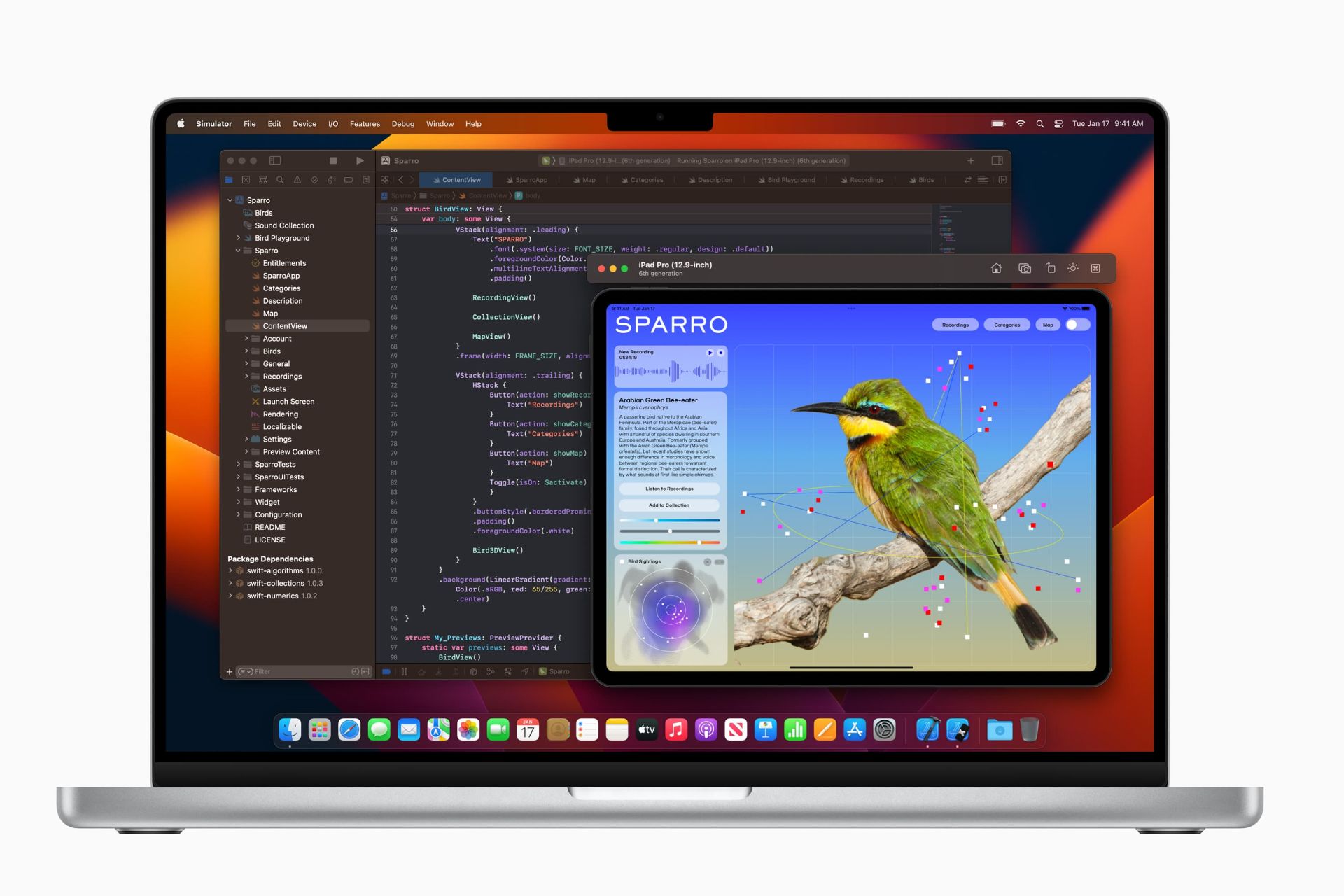This screenshot has height=896, width=1344.
Task: Select the Debug menu in Xcode menu bar
Action: tap(400, 124)
